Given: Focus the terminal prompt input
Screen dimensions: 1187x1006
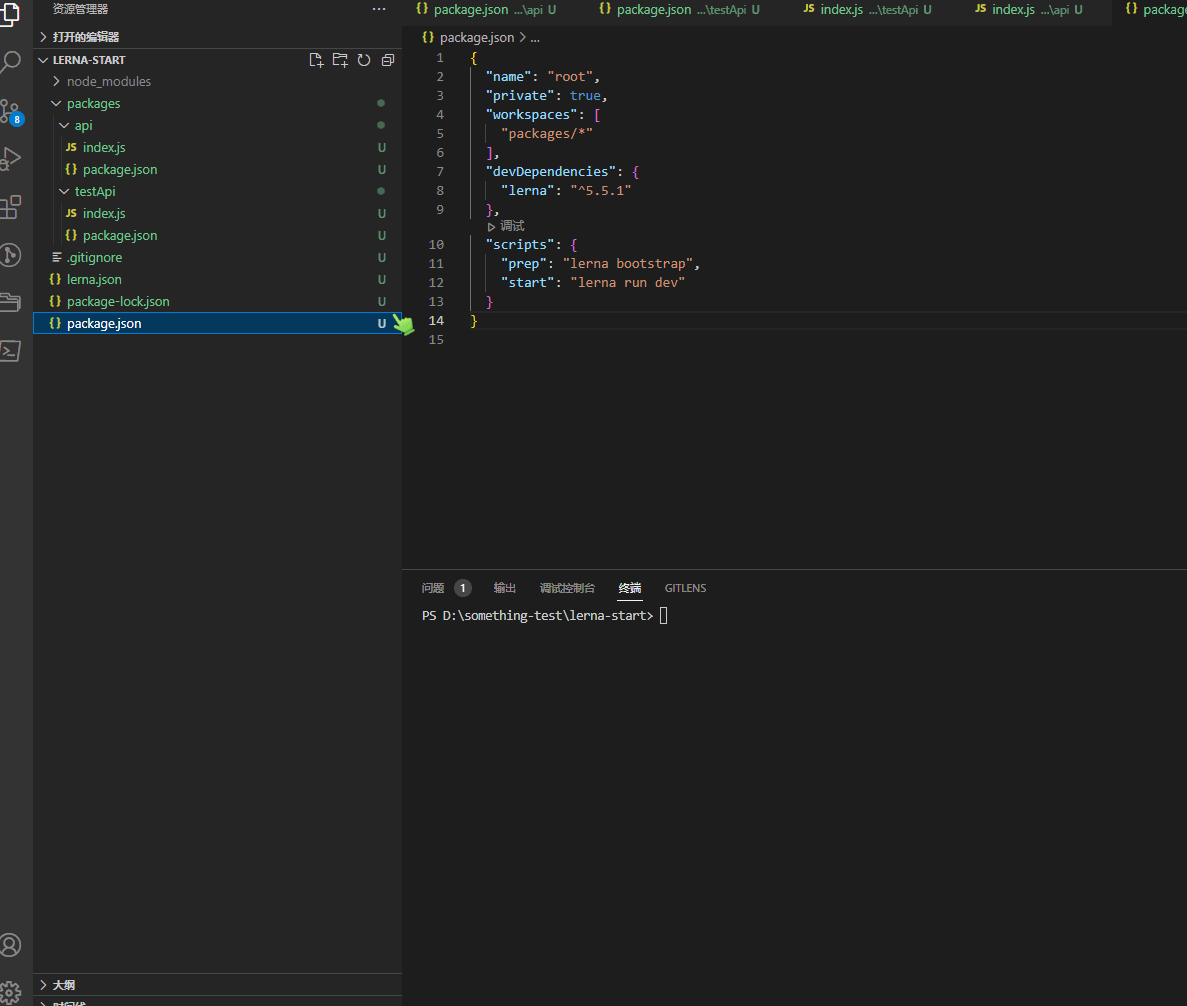Looking at the screenshot, I should point(664,615).
